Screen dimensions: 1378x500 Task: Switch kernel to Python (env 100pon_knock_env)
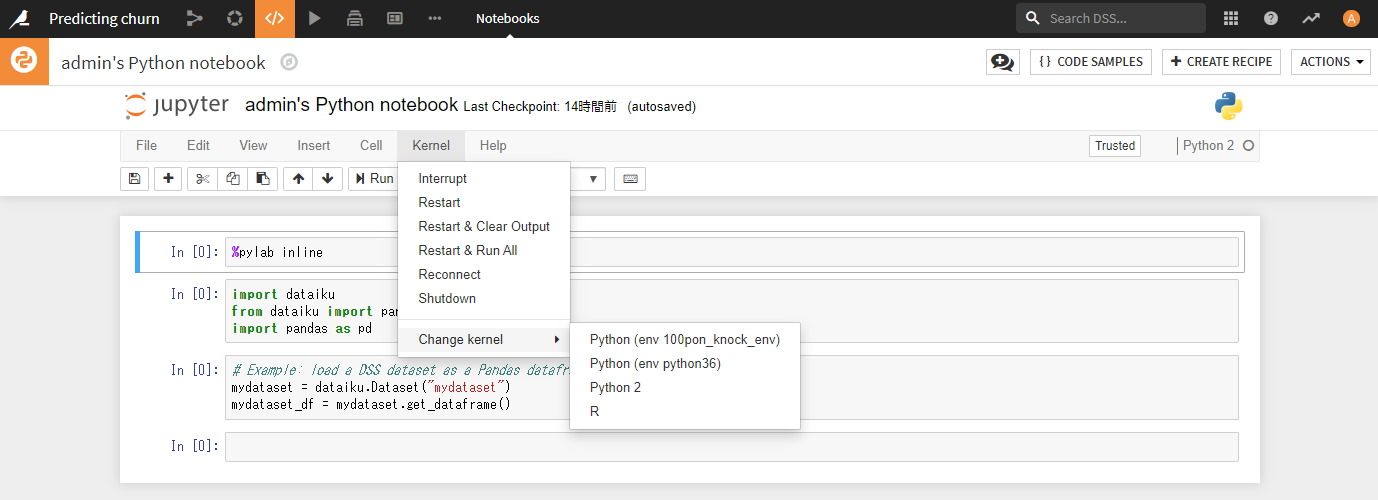point(685,339)
